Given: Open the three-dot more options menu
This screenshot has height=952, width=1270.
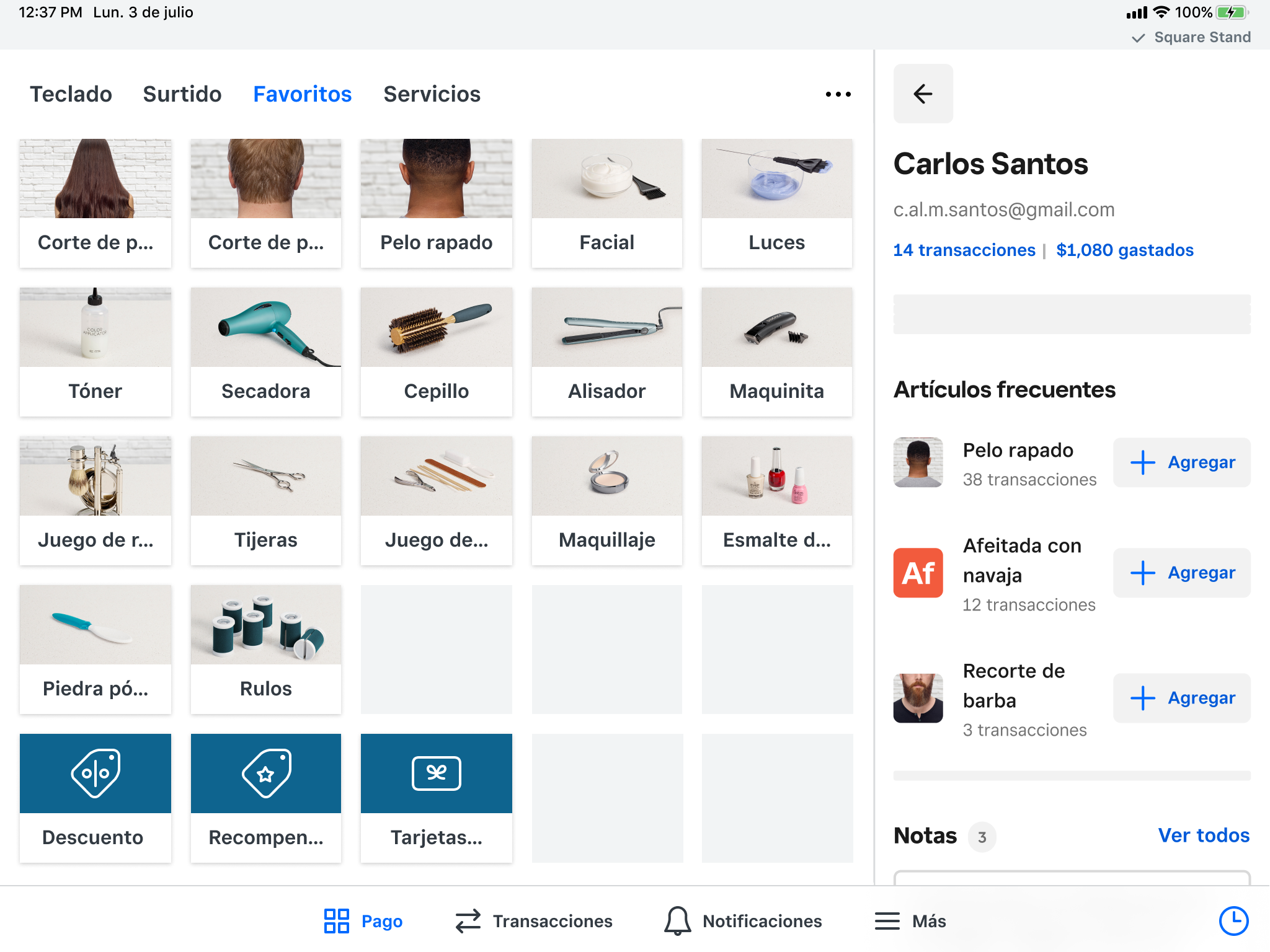Looking at the screenshot, I should pyautogui.click(x=838, y=94).
